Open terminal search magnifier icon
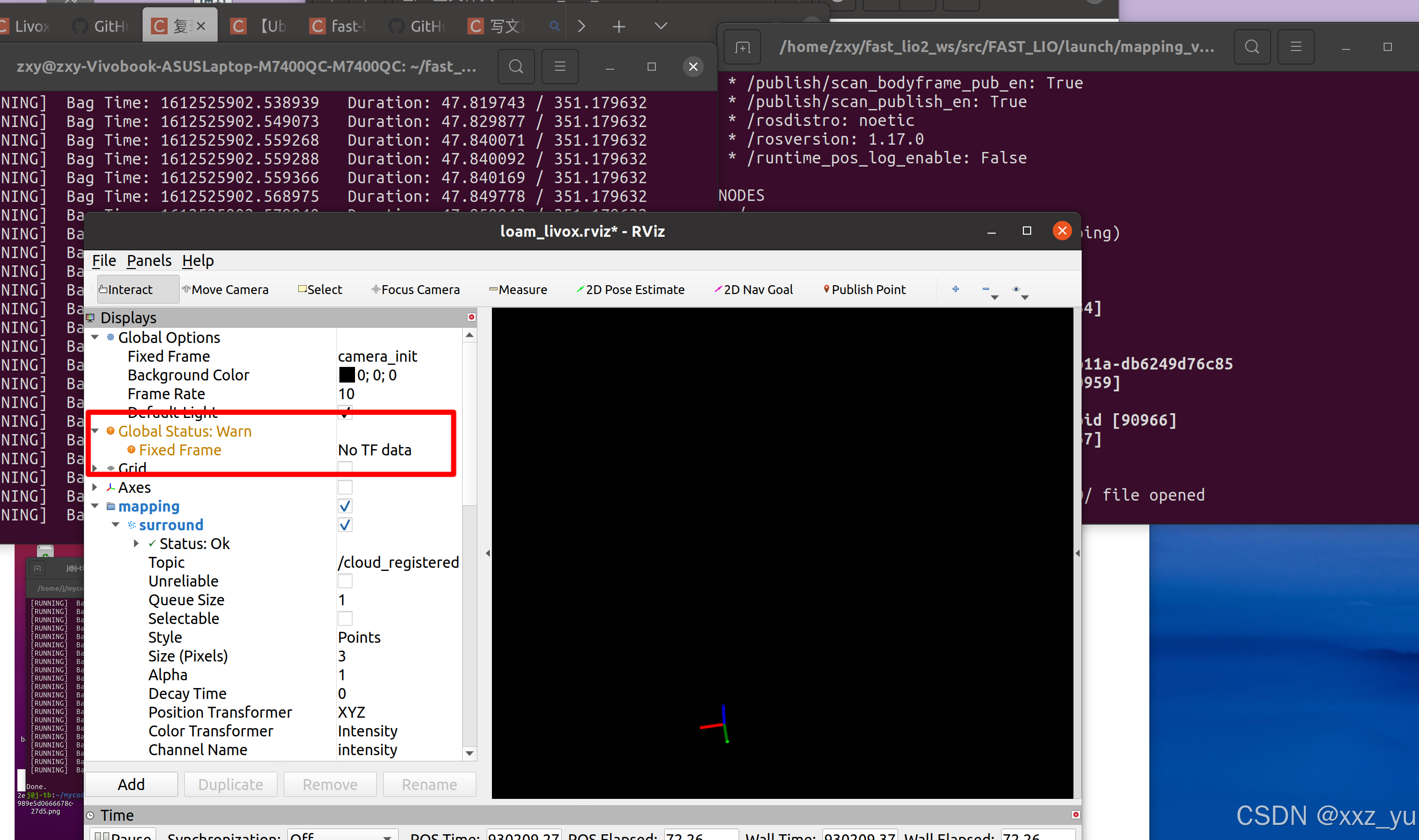This screenshot has height=840, width=1419. point(515,67)
